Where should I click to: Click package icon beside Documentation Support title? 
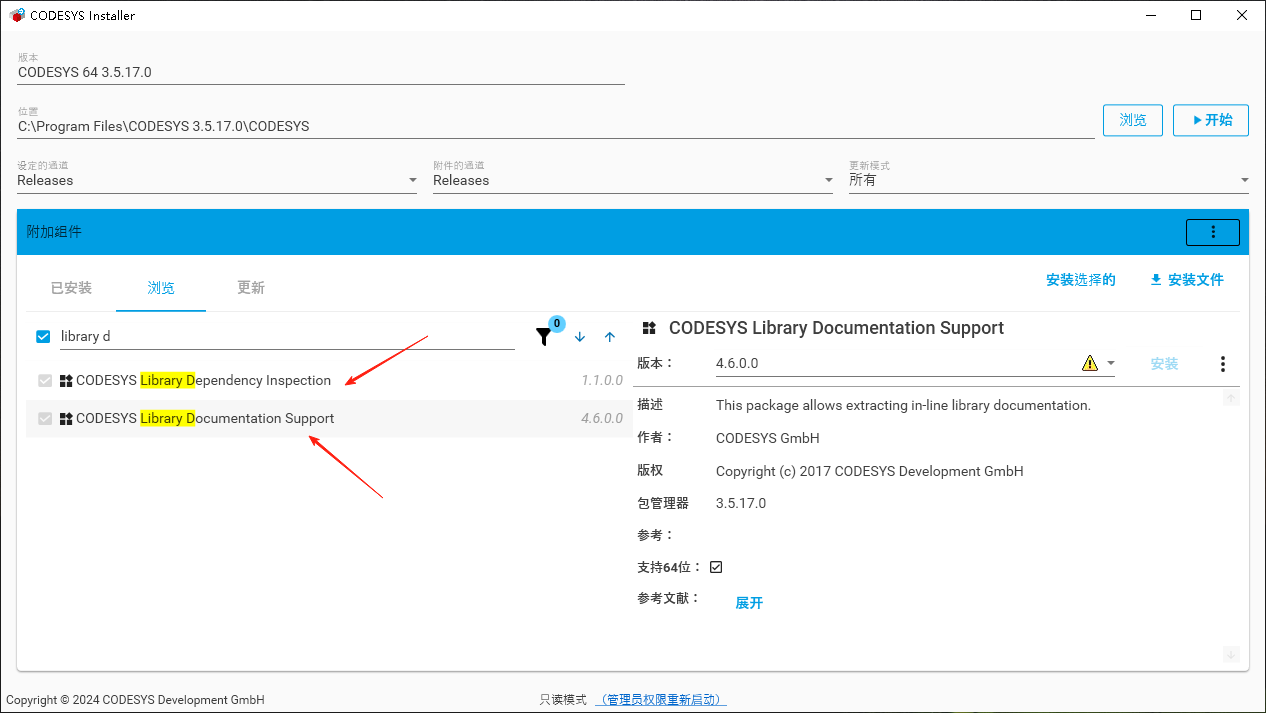click(649, 328)
